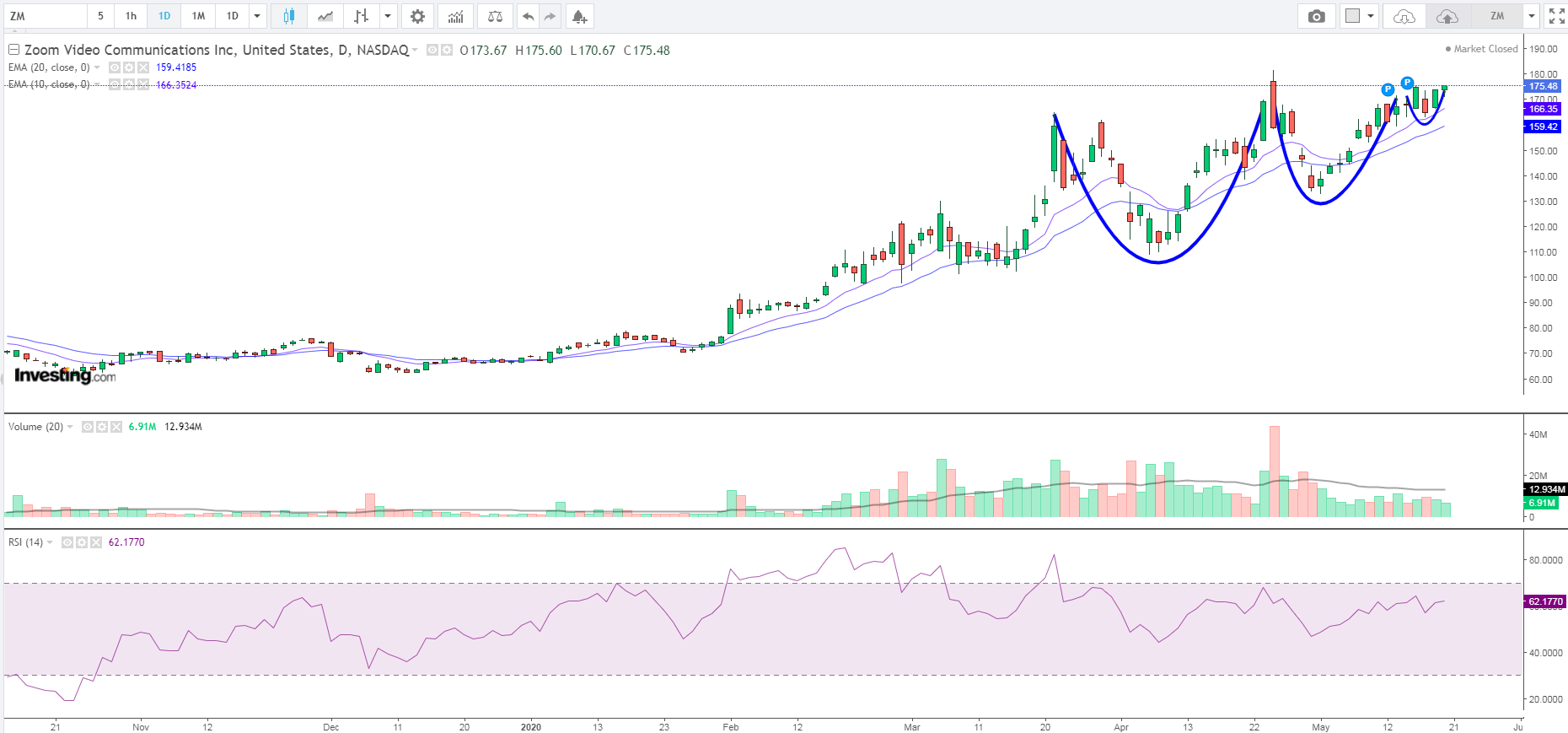Image resolution: width=1568 pixels, height=733 pixels.
Task: Toggle visibility of the Zoom Video main series
Action: point(432,50)
